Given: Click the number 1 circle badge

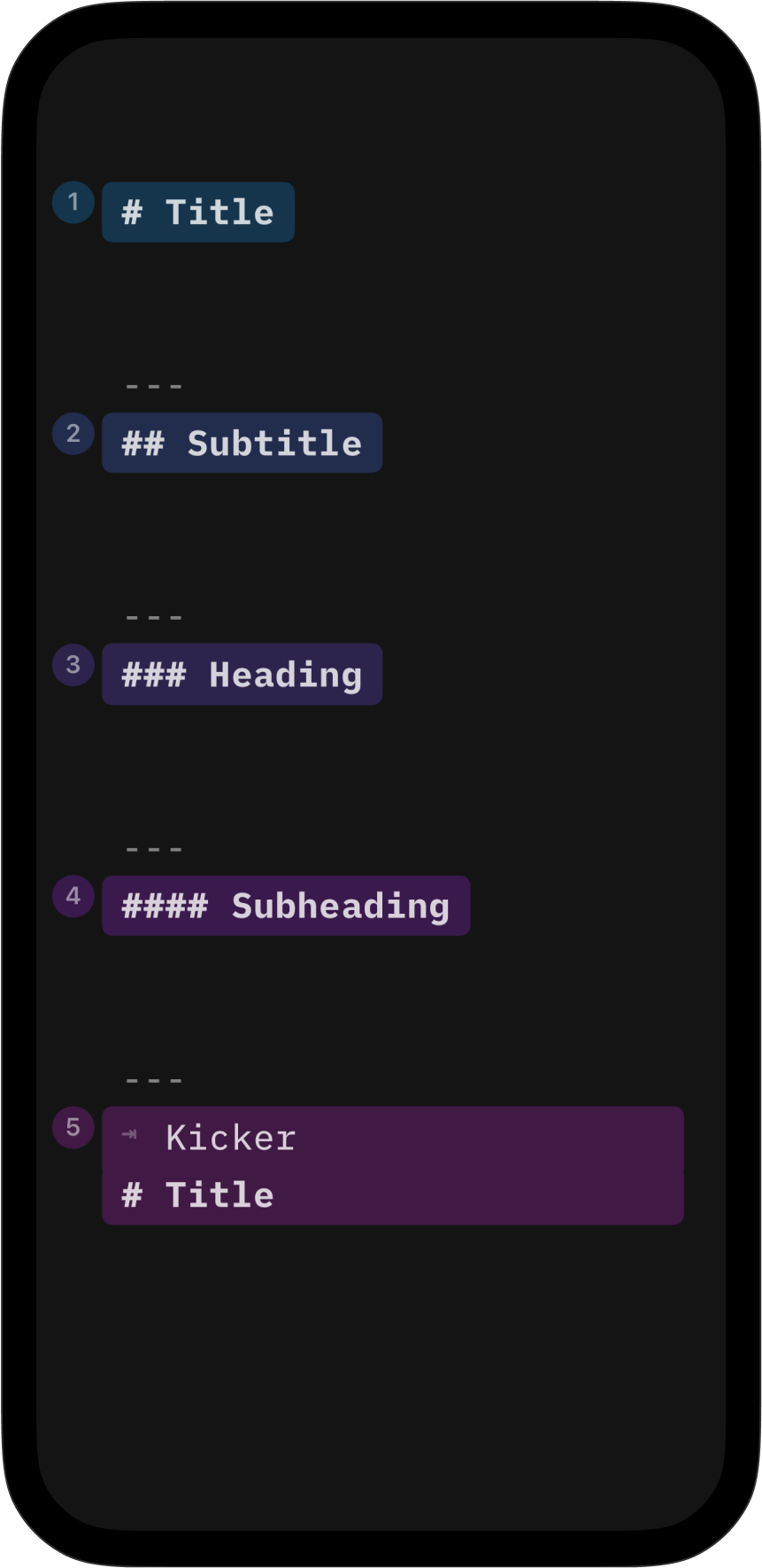Looking at the screenshot, I should pyautogui.click(x=73, y=203).
